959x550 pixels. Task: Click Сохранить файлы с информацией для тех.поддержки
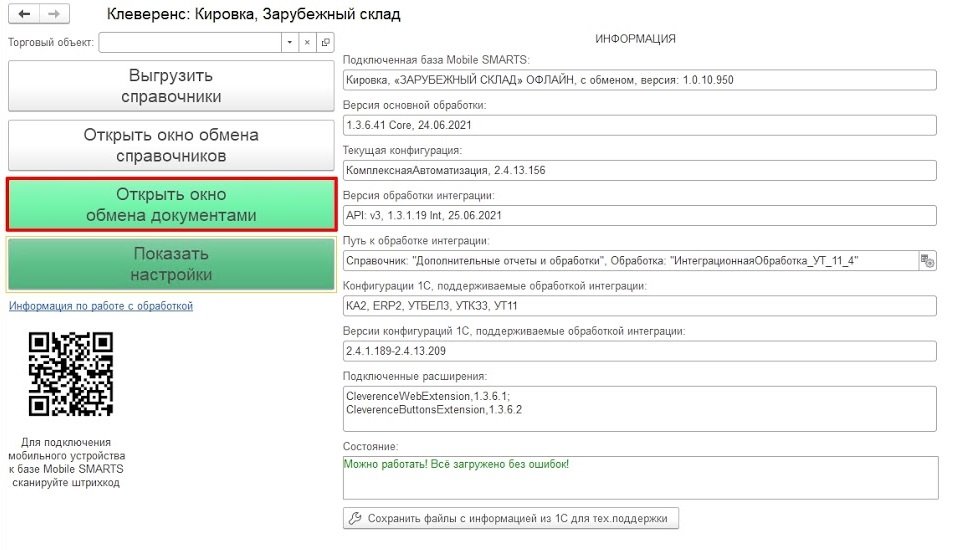click(x=511, y=518)
